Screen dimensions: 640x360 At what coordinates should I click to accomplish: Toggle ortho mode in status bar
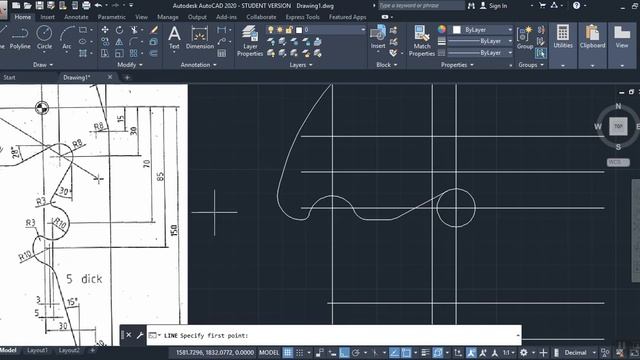344,353
